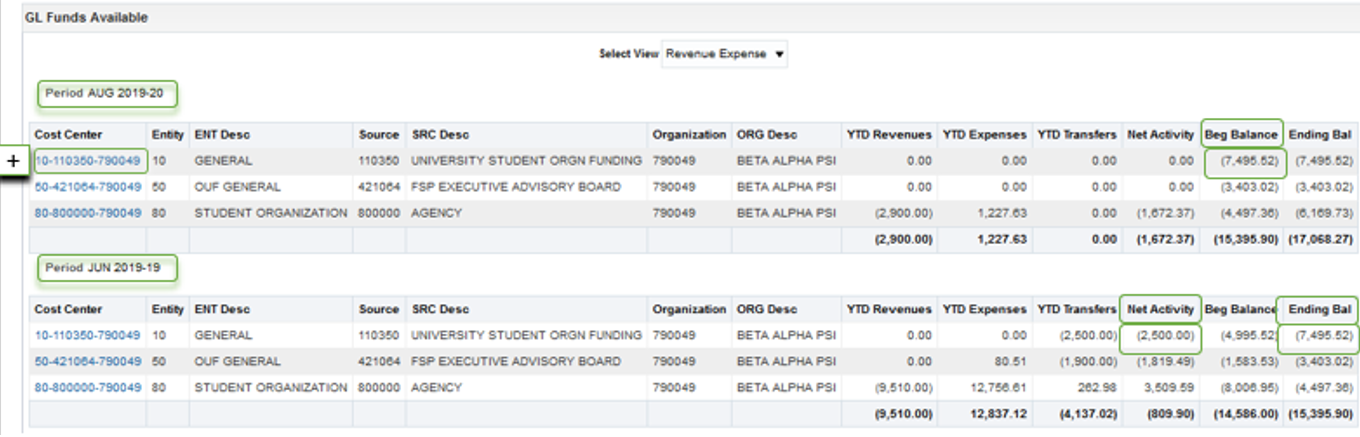
Task: Select Ending Bal column header in JUN table
Action: pyautogui.click(x=1318, y=309)
